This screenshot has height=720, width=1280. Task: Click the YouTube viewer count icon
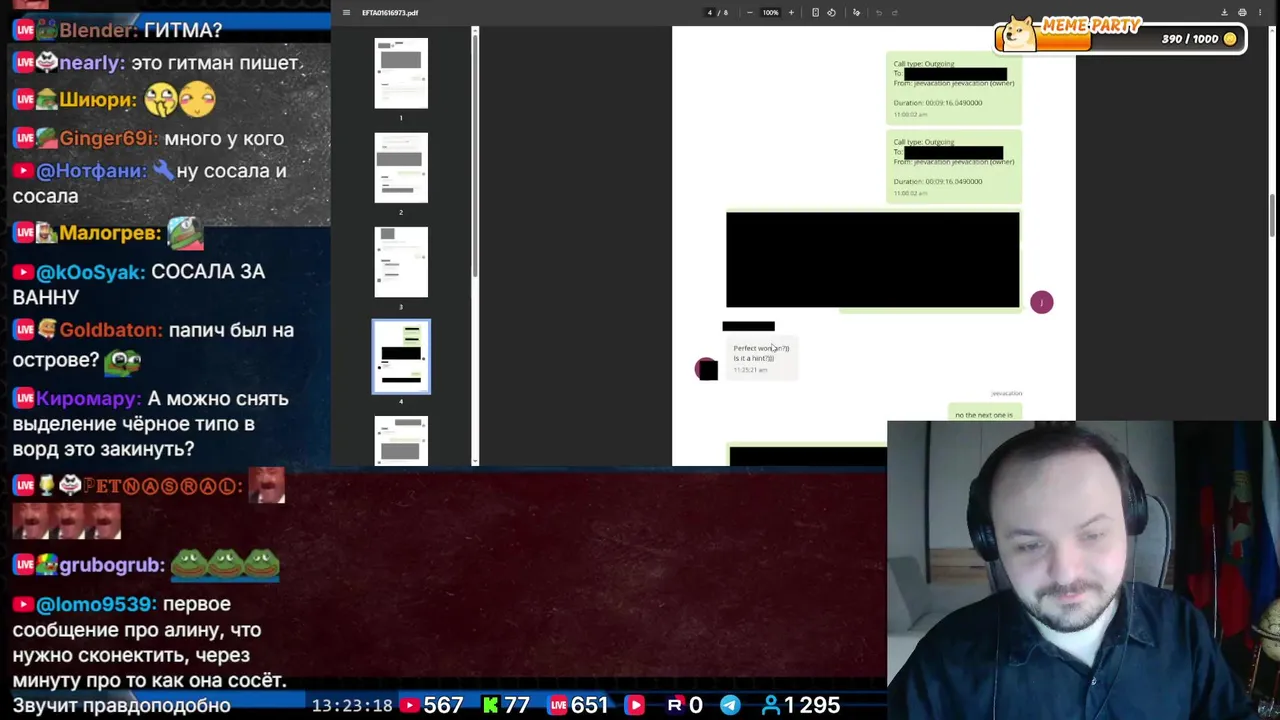coord(409,705)
